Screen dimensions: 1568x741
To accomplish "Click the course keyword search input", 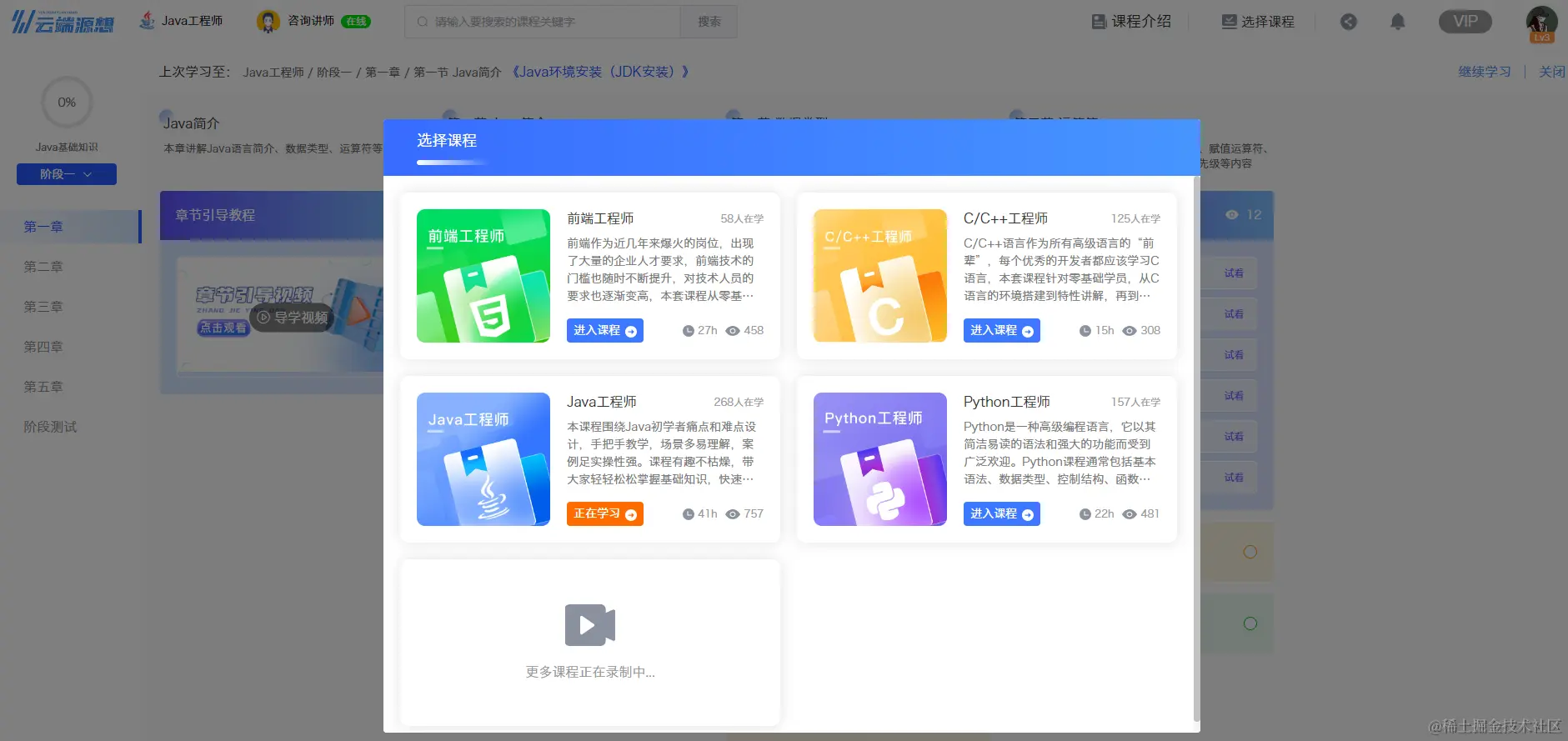I will pyautogui.click(x=543, y=22).
